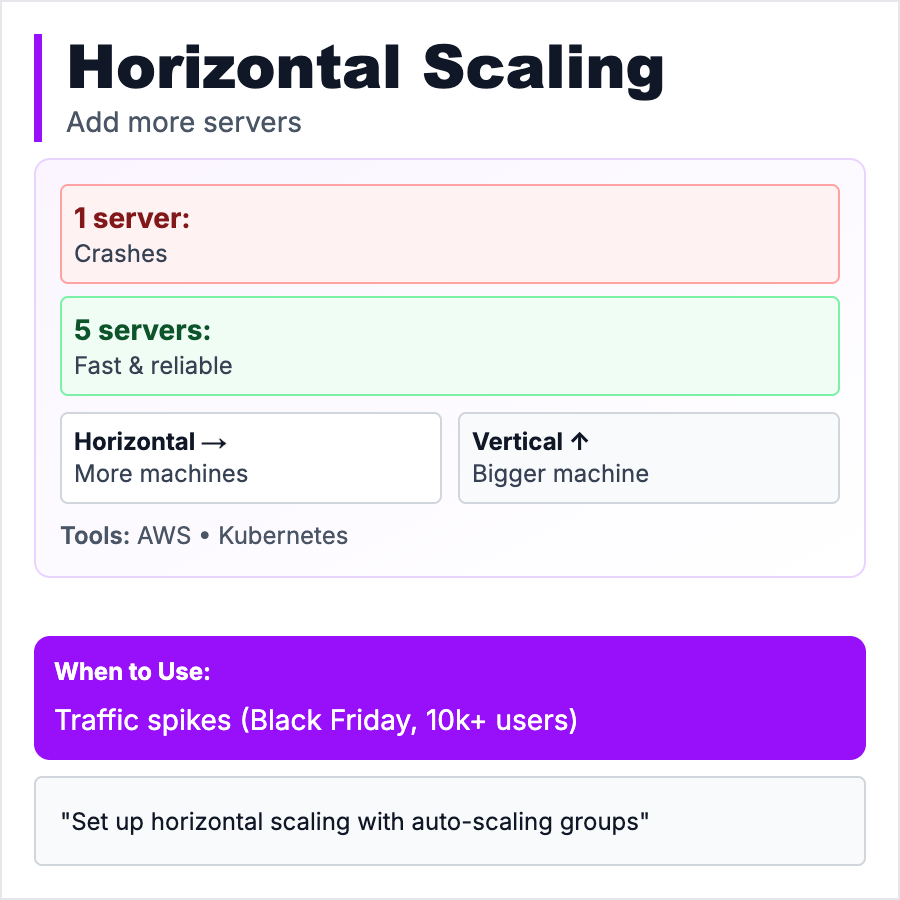Viewport: 900px width, 900px height.
Task: Click the auto-scaling groups quote box
Action: (450, 821)
